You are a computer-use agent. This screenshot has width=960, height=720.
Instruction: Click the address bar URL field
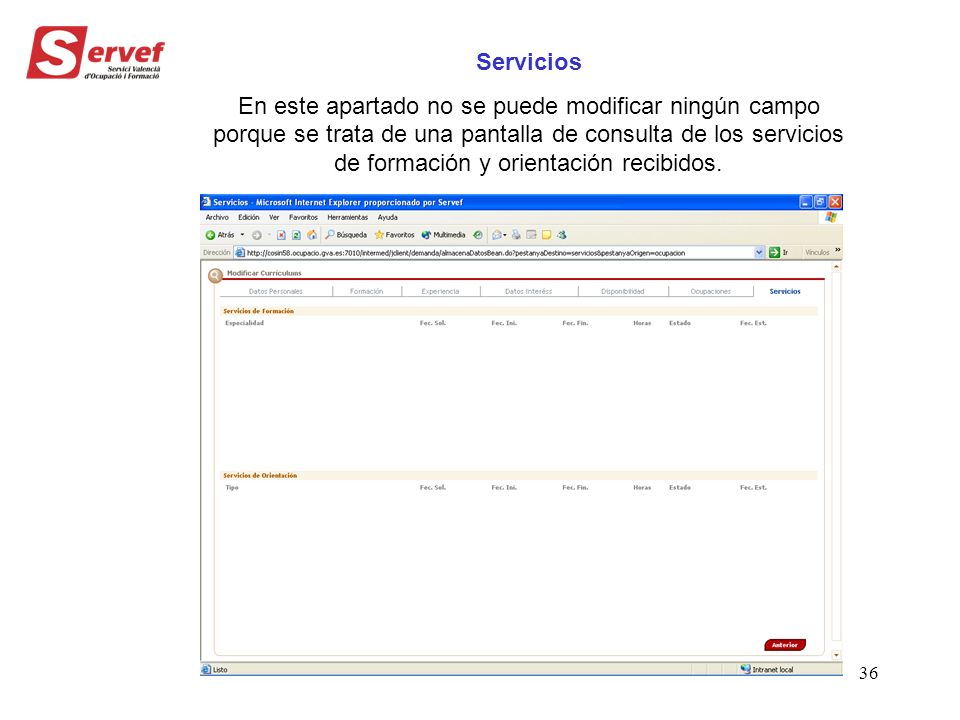(493, 253)
